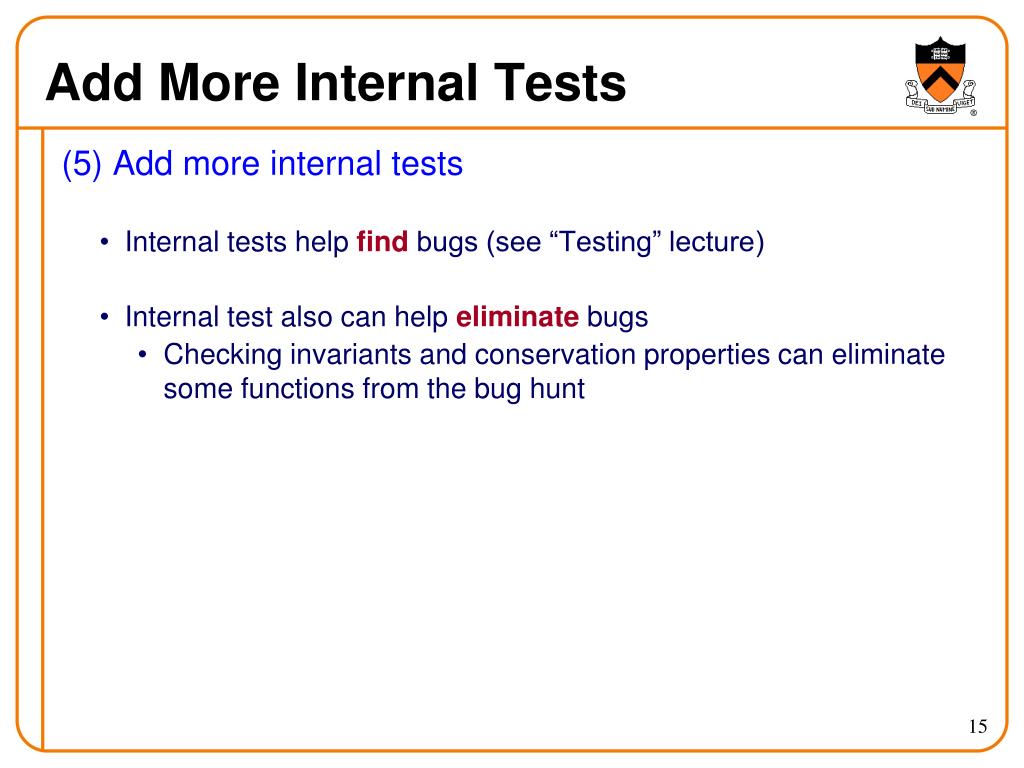Click the orange vertical bar at left
Image resolution: width=1024 pixels, height=768 pixels.
pyautogui.click(x=42, y=439)
